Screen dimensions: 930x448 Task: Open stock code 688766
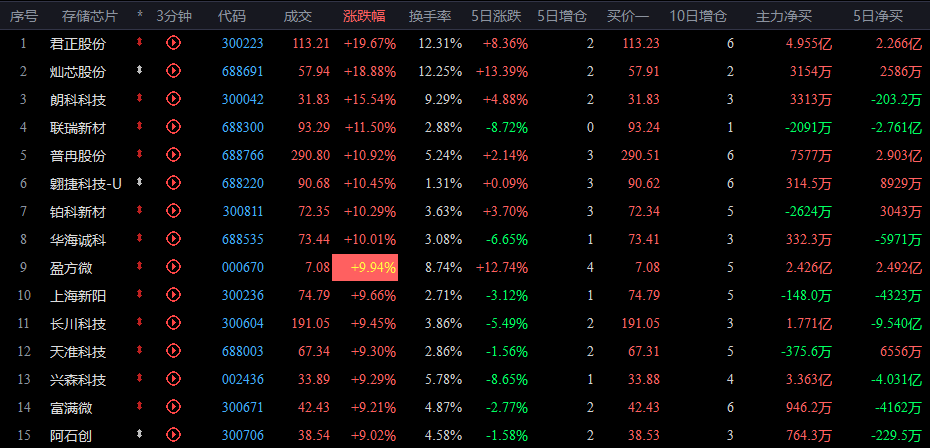pos(243,155)
